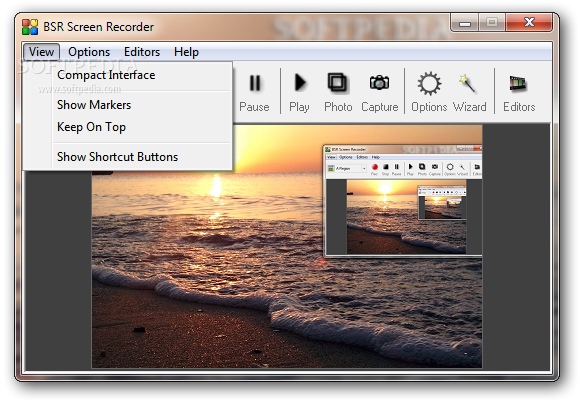Launch the Wizard wand icon
Image resolution: width=580 pixels, height=402 pixels.
(x=467, y=83)
